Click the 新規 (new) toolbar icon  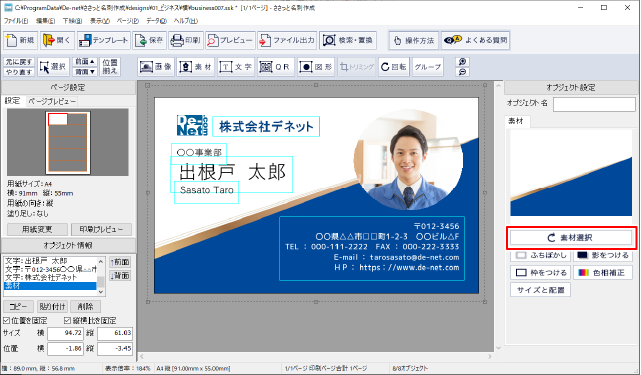click(x=21, y=40)
